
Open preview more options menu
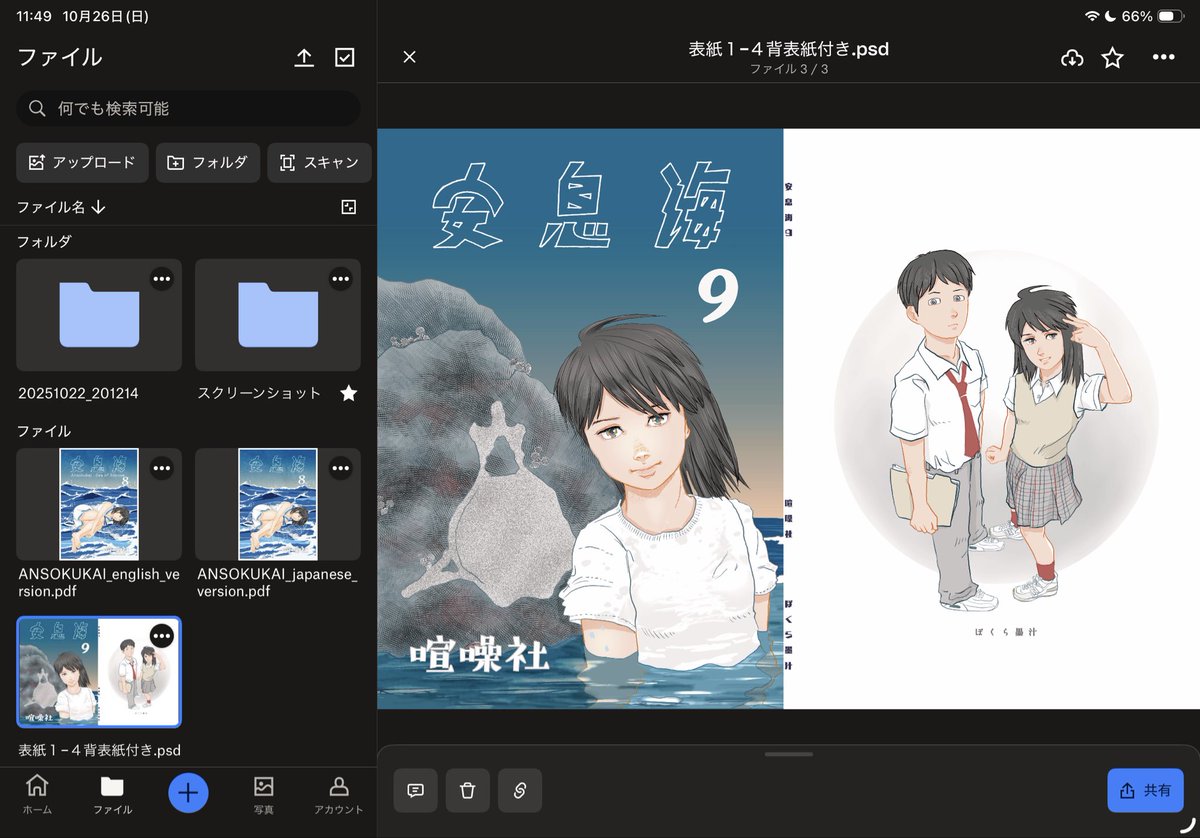1163,58
